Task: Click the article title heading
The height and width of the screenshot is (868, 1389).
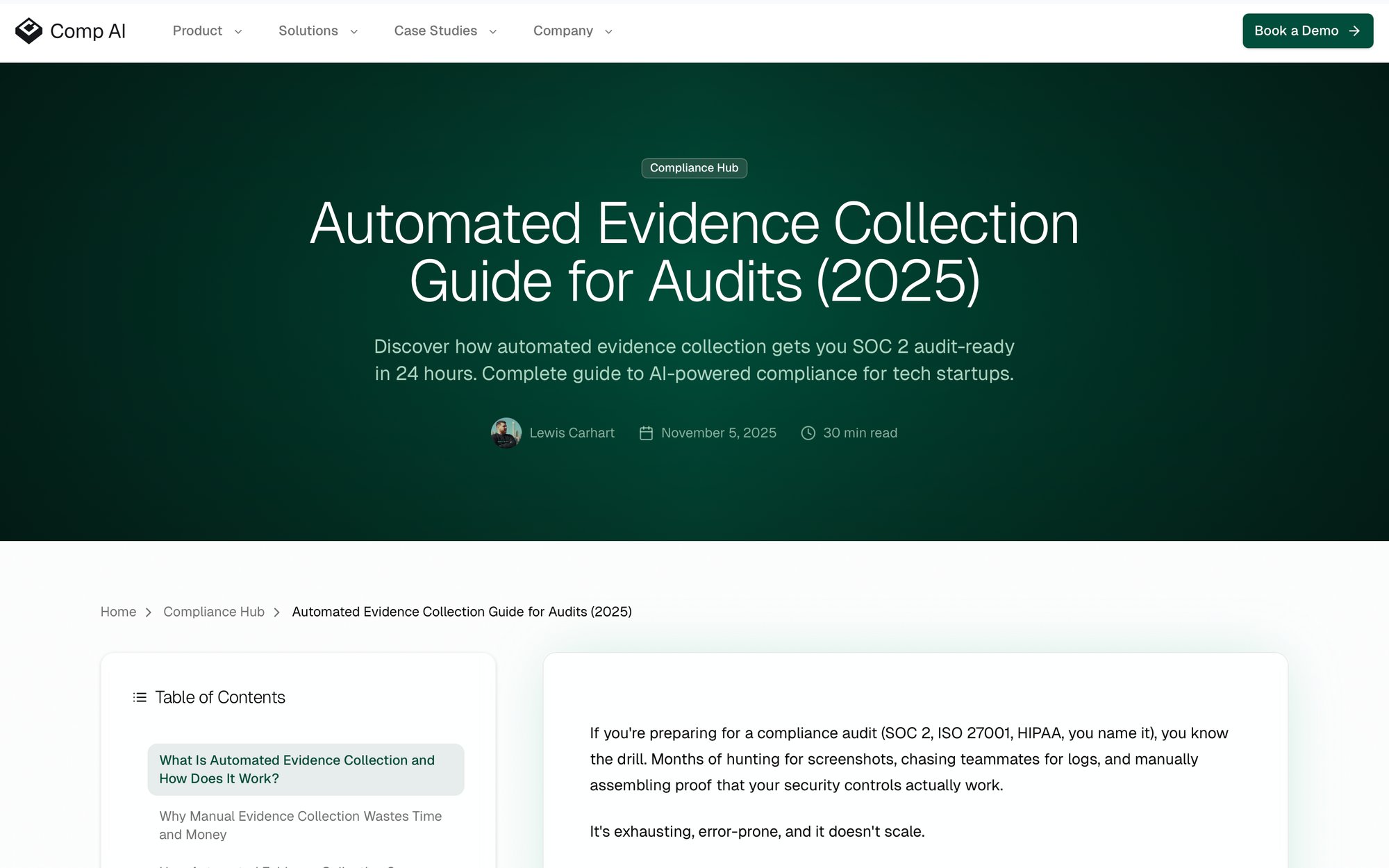Action: coord(694,252)
